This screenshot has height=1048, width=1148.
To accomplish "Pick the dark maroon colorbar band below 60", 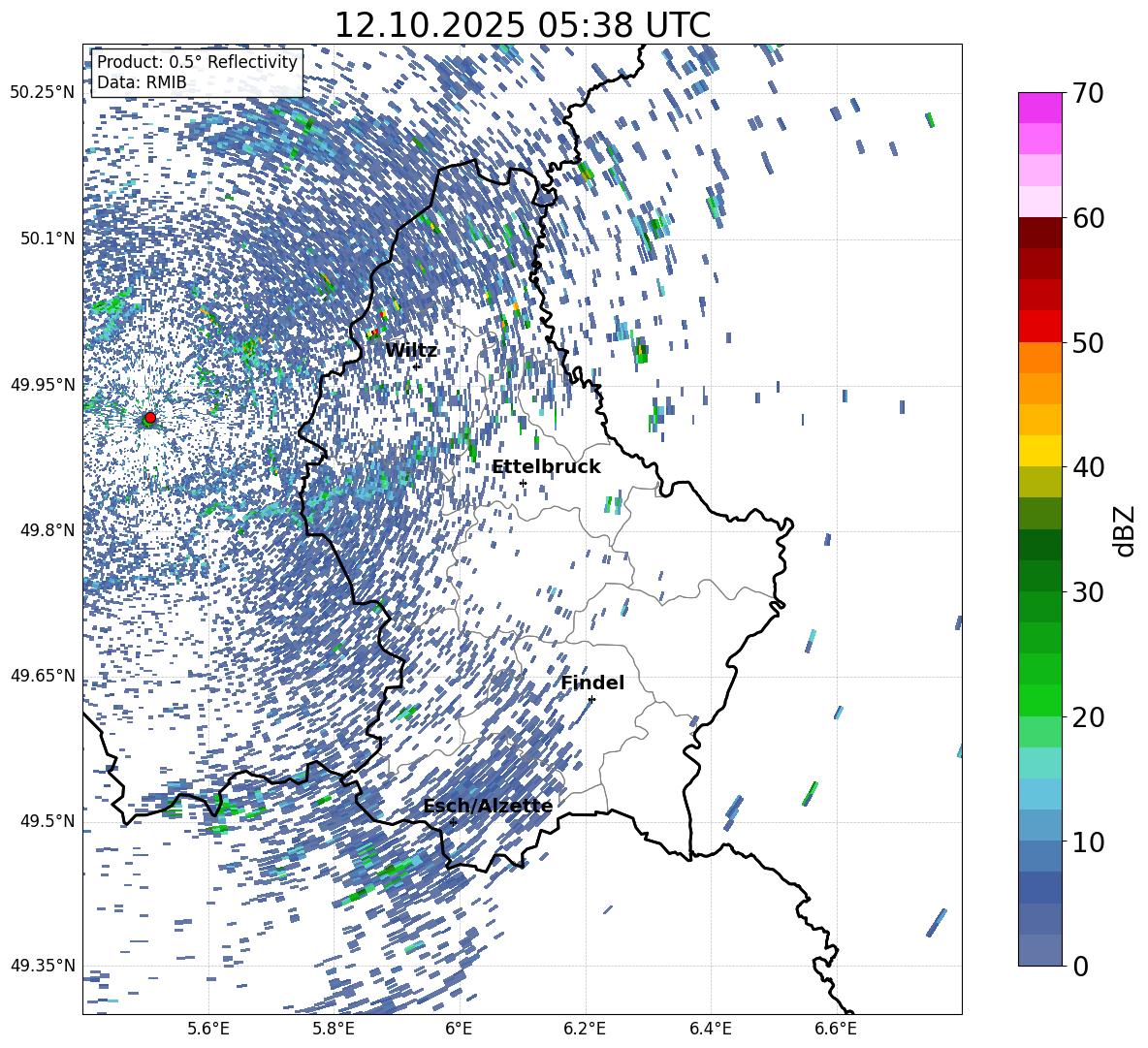I will click(1039, 234).
